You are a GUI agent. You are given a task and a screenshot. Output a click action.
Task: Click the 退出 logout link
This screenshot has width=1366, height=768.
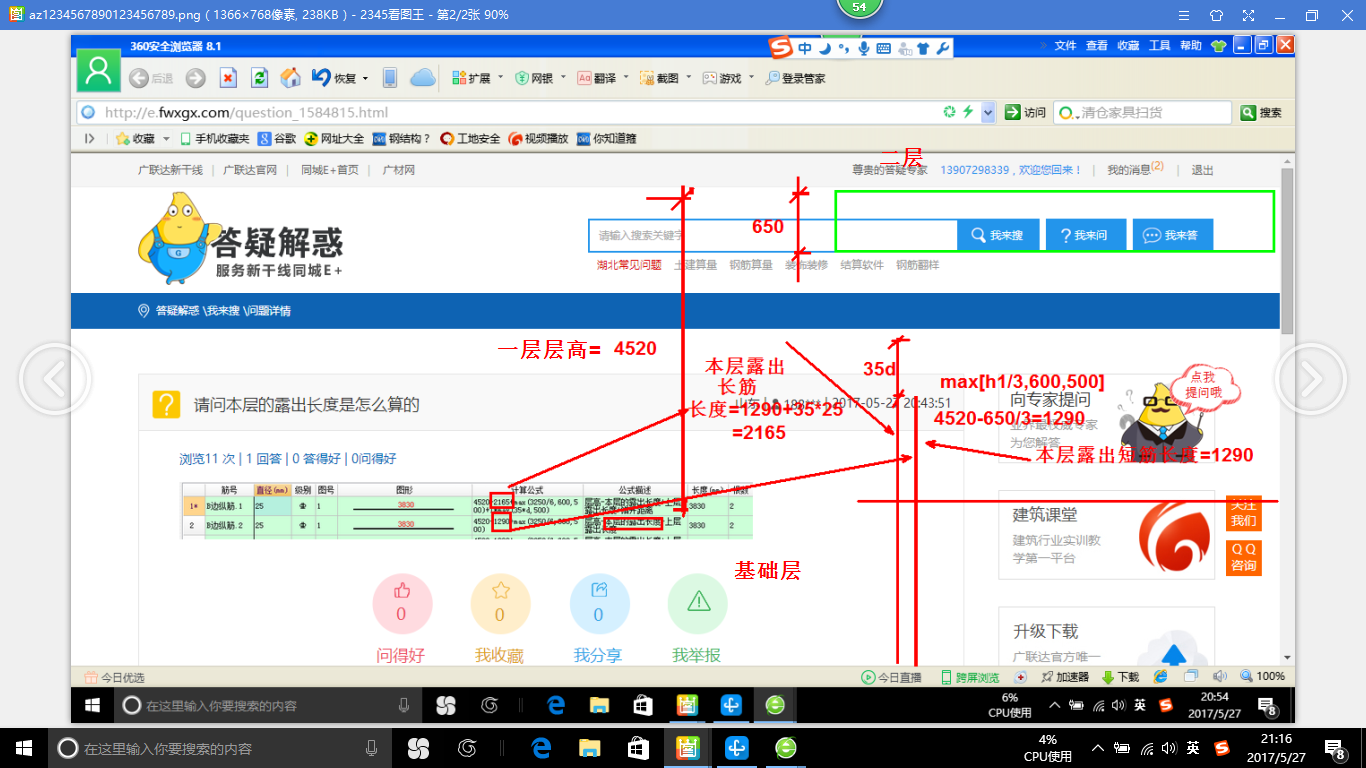click(1201, 170)
